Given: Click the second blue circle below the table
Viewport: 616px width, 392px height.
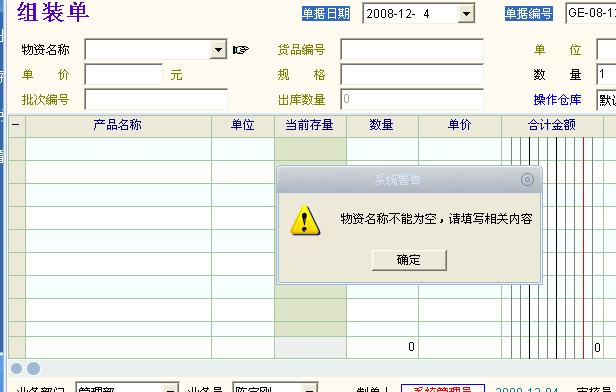Looking at the screenshot, I should [33, 368].
